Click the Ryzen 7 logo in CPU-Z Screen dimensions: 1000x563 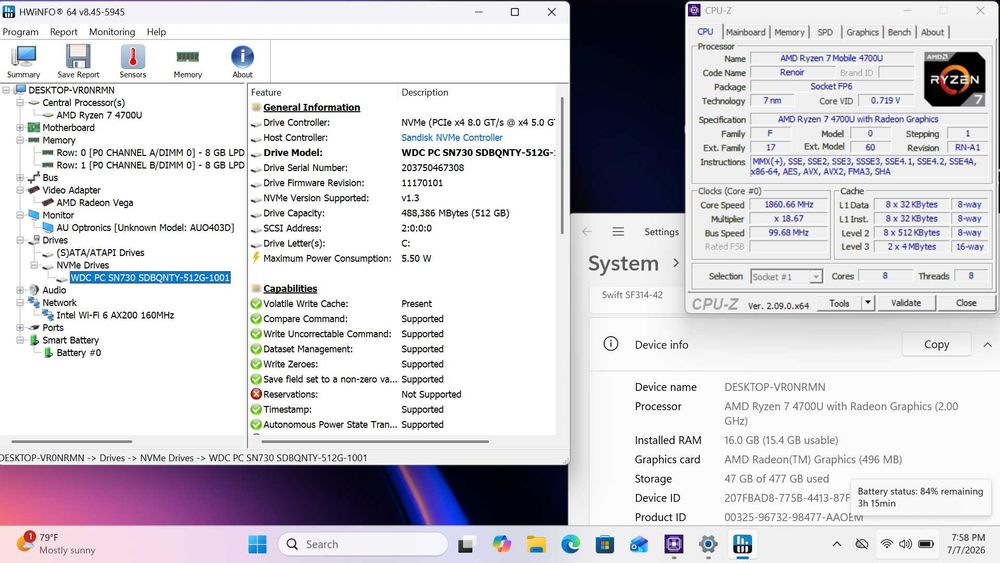pyautogui.click(x=954, y=79)
